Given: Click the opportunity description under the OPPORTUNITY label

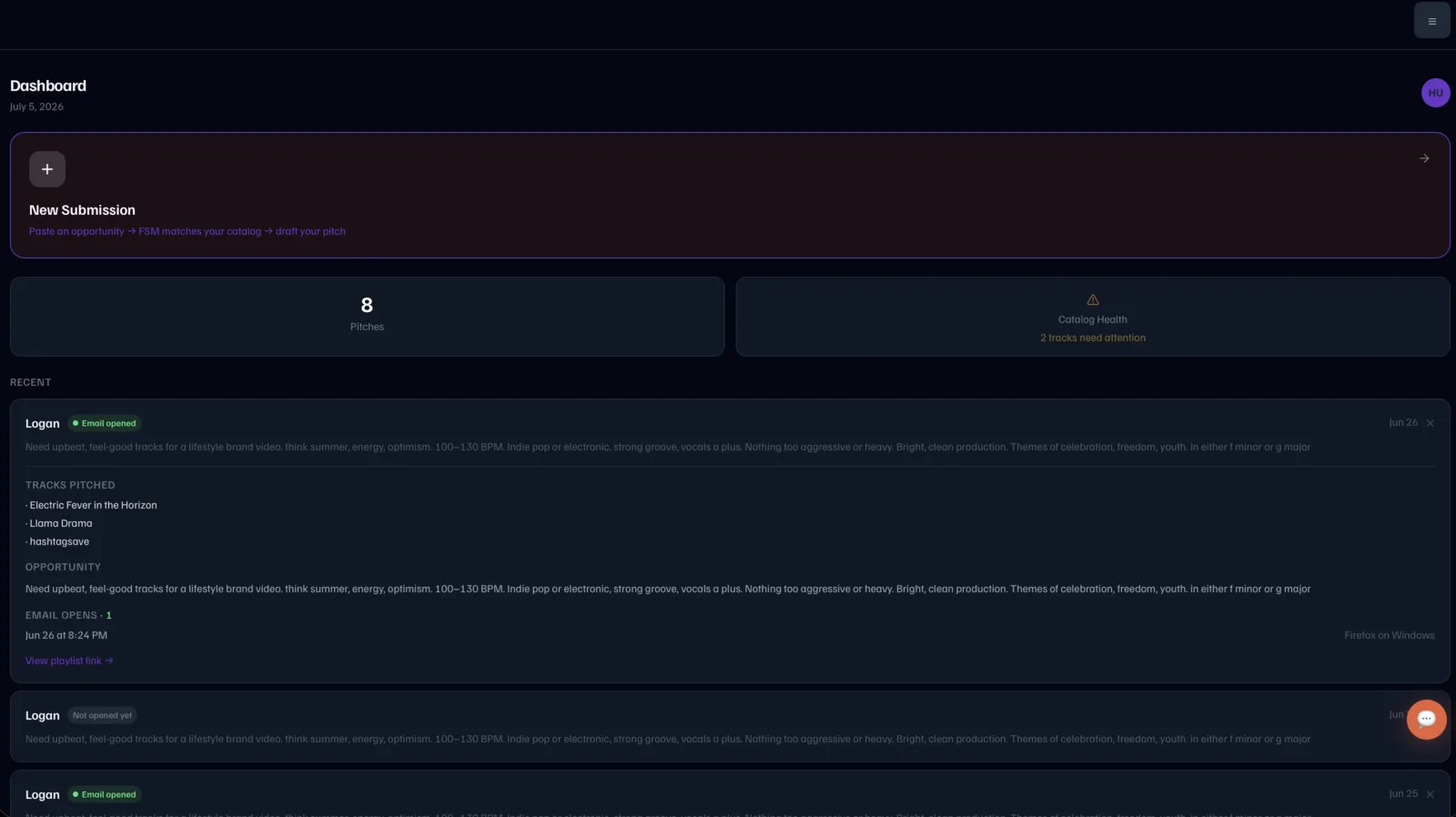Looking at the screenshot, I should [668, 589].
